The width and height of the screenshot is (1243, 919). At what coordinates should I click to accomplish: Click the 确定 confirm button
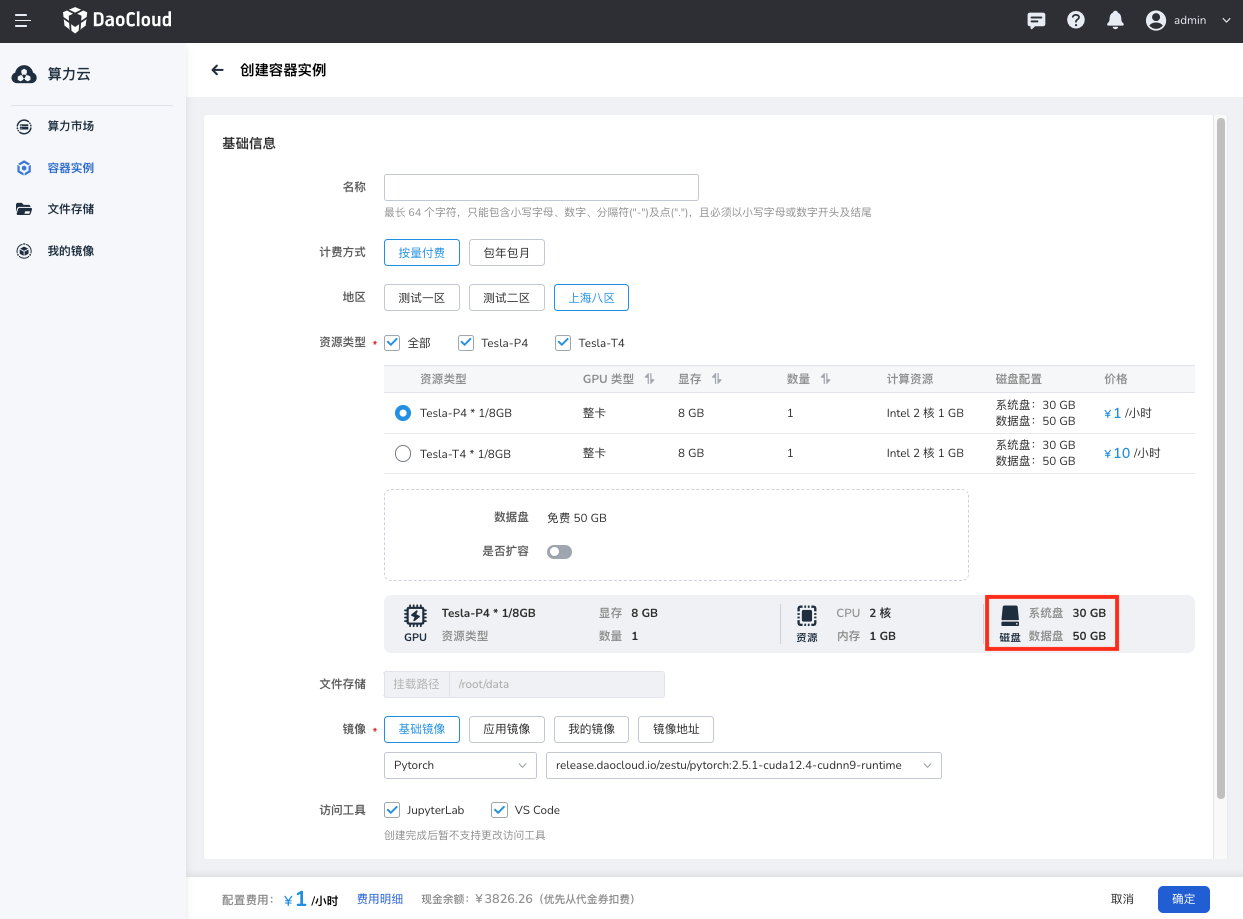[1183, 899]
